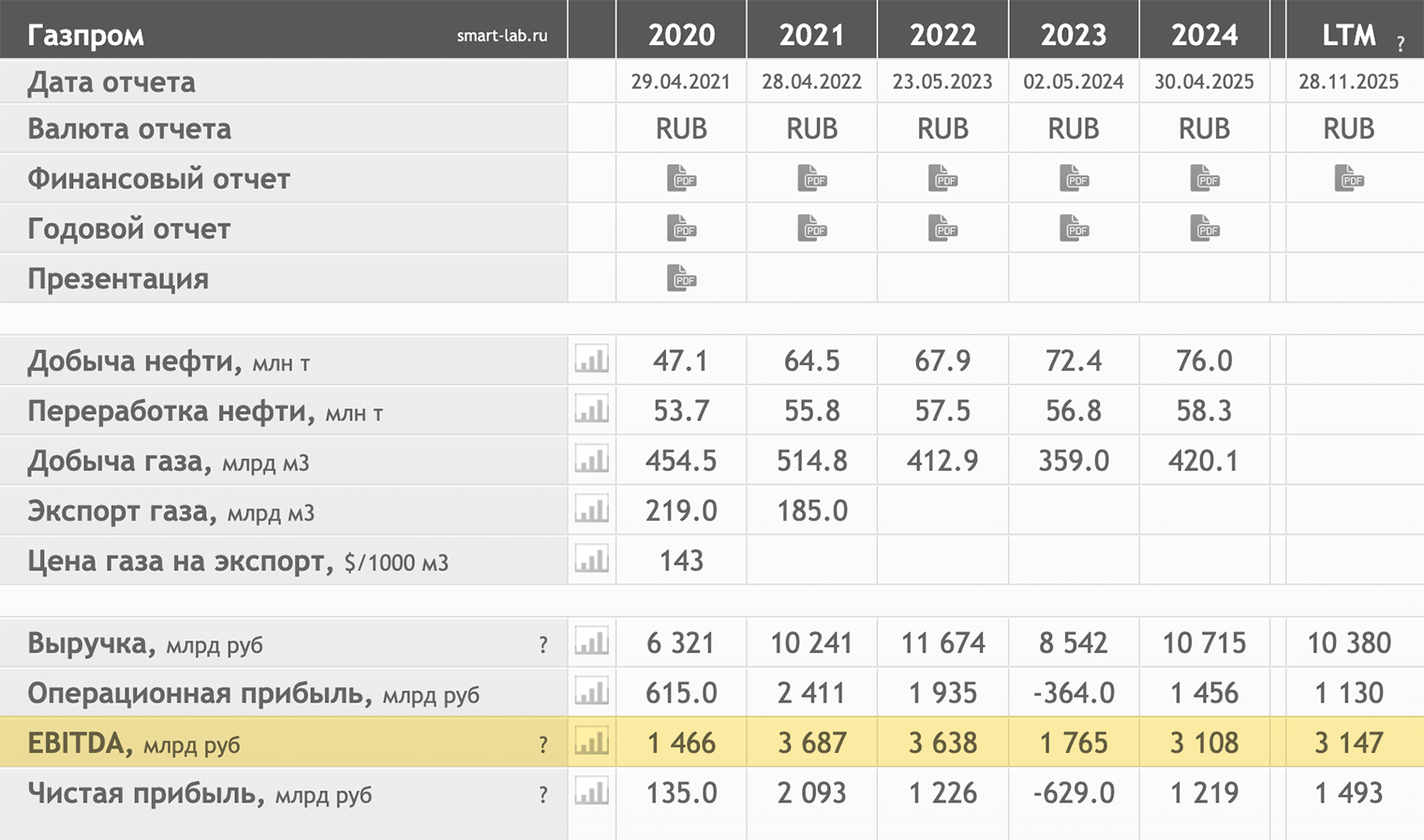
Task: Open the 2020 financial report PDF
Action: 681,178
